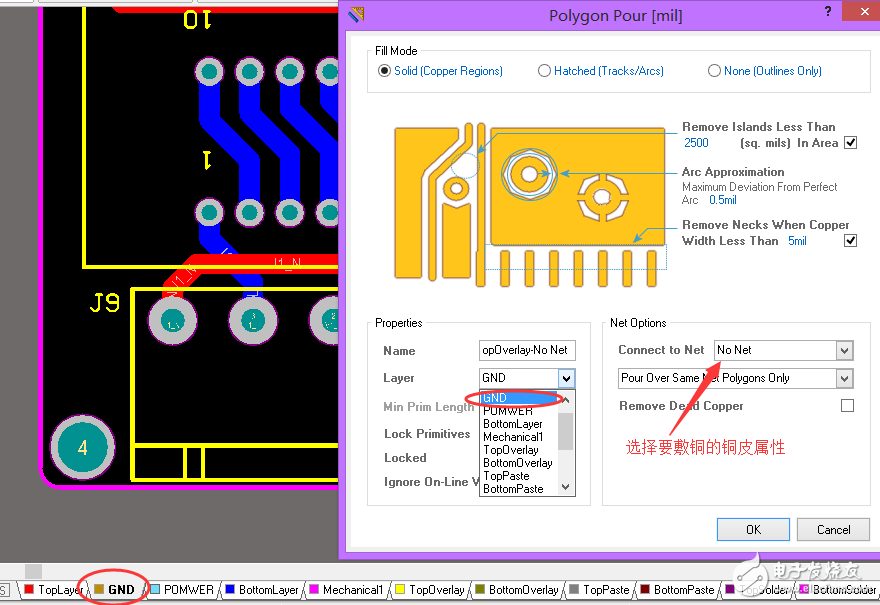Click magenta Mechanical1 color swatch

point(314,589)
